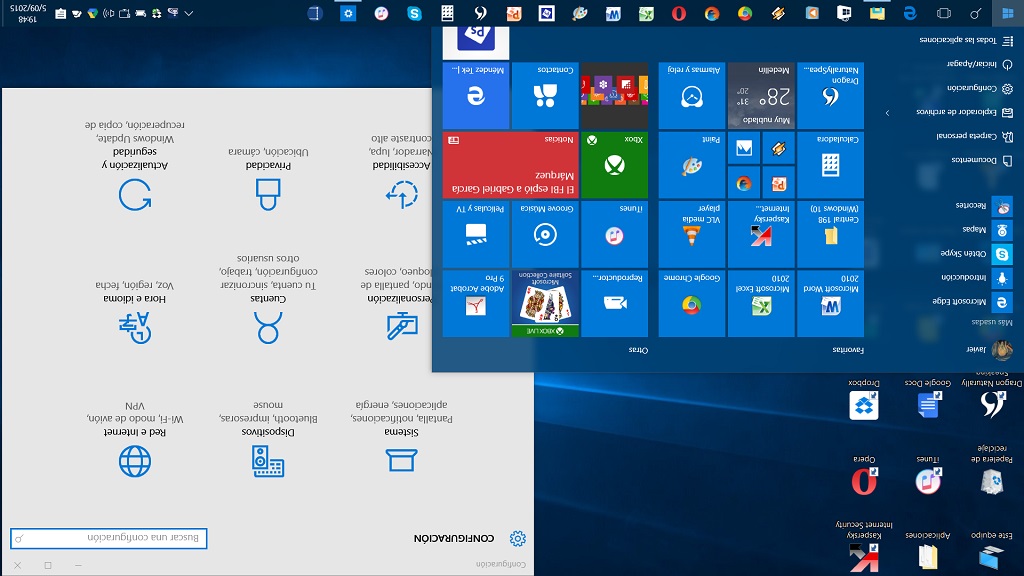Open the small Photos tile in Start menu
Image resolution: width=1024 pixels, height=576 pixels.
(x=744, y=148)
